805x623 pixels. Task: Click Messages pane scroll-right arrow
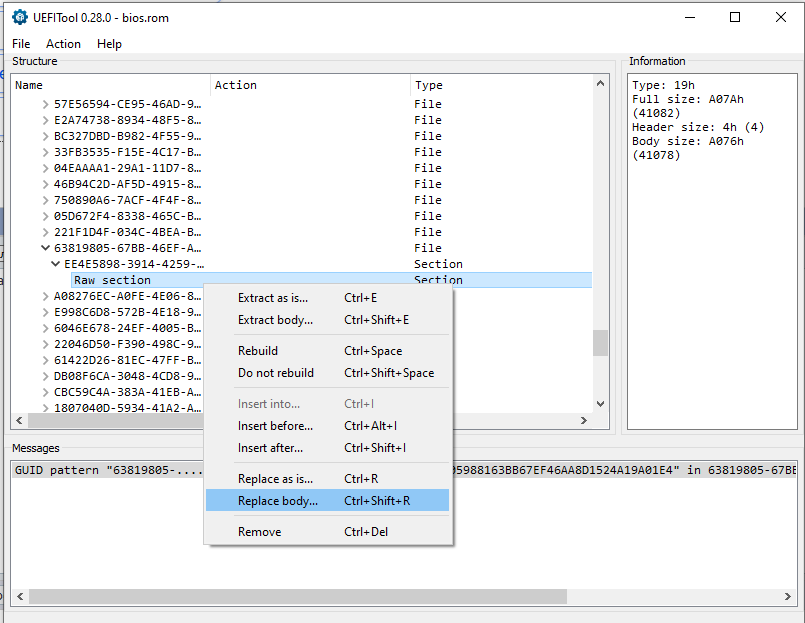click(788, 596)
